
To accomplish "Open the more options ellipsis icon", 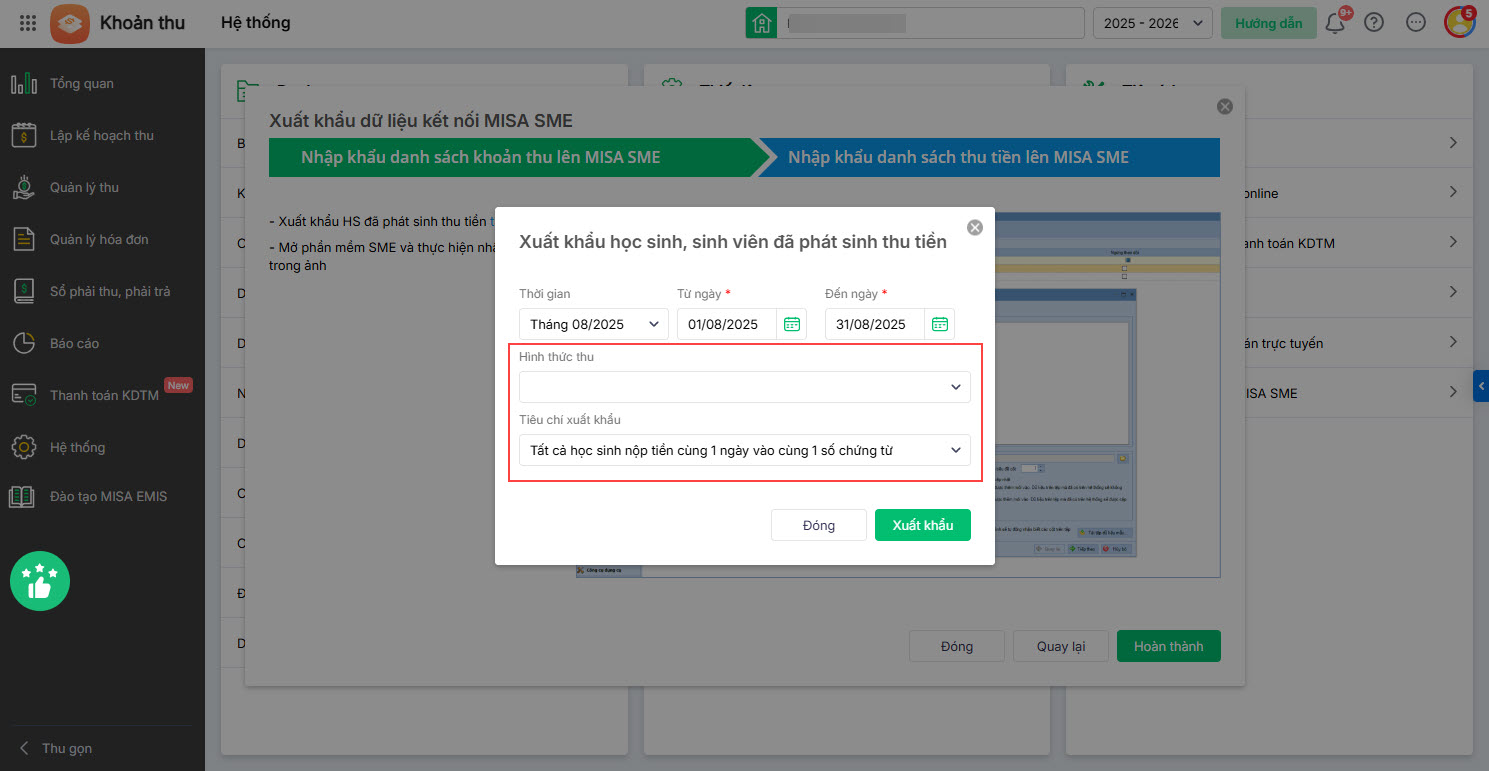I will click(1415, 23).
